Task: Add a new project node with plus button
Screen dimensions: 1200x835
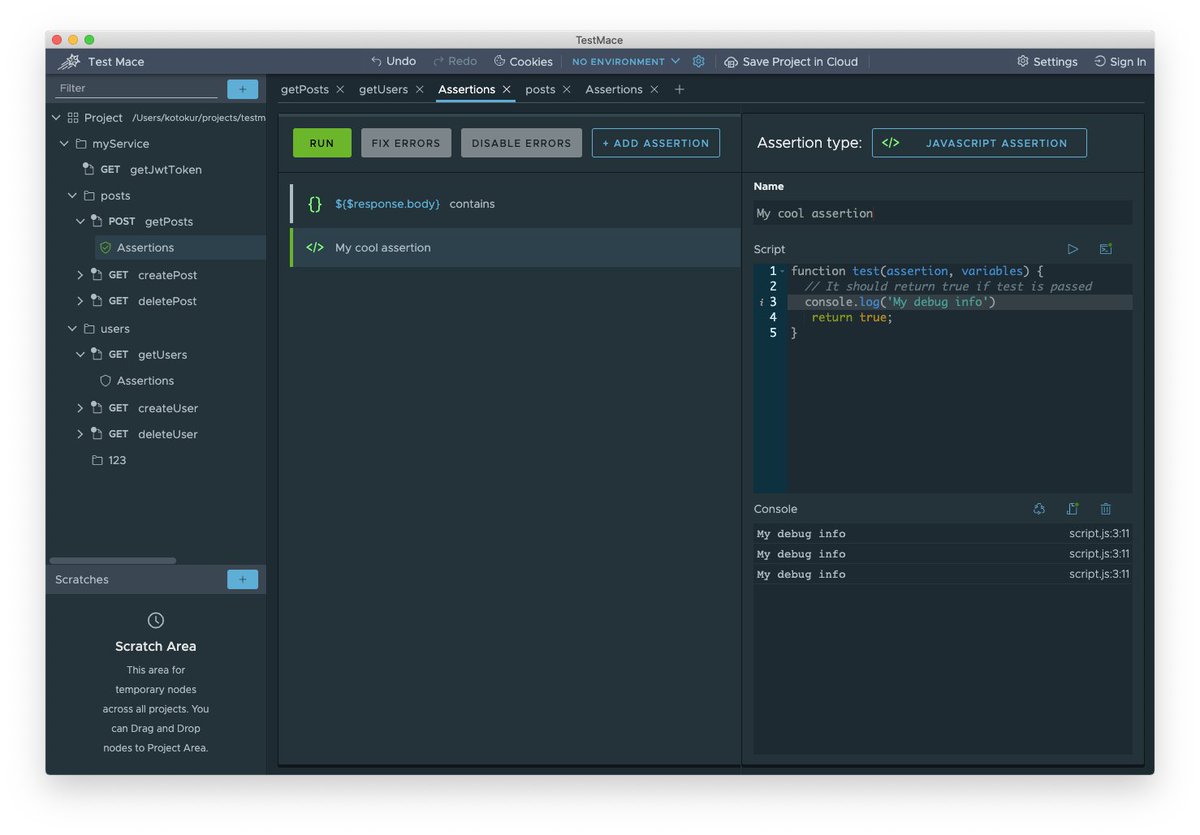Action: click(x=242, y=89)
